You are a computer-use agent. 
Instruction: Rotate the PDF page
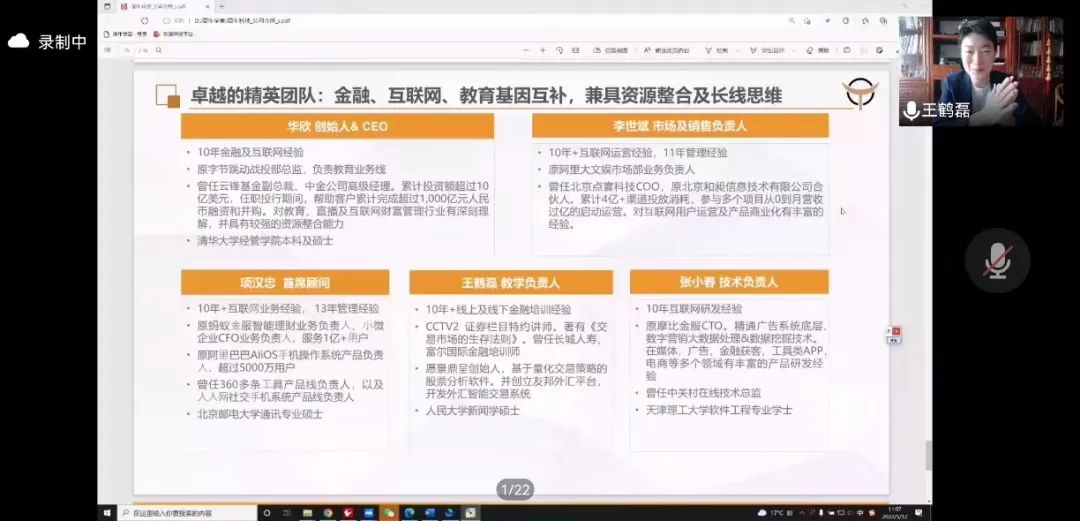[559, 50]
